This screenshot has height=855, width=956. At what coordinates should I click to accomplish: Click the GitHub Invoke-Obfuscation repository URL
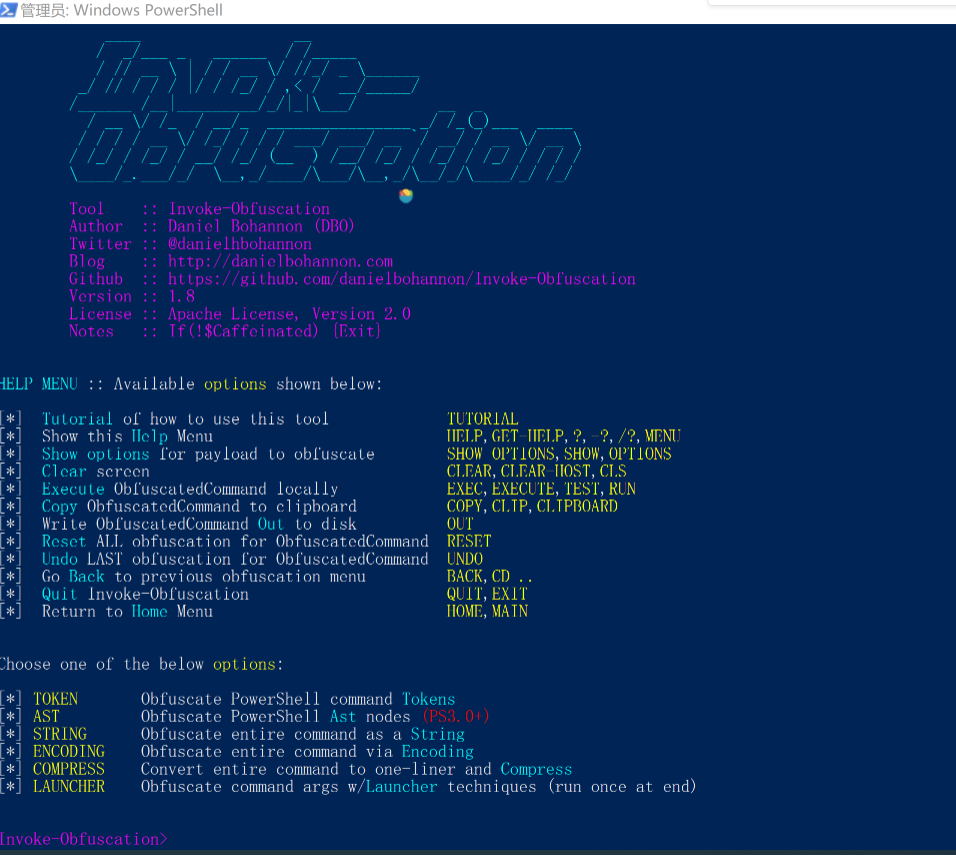pos(402,279)
